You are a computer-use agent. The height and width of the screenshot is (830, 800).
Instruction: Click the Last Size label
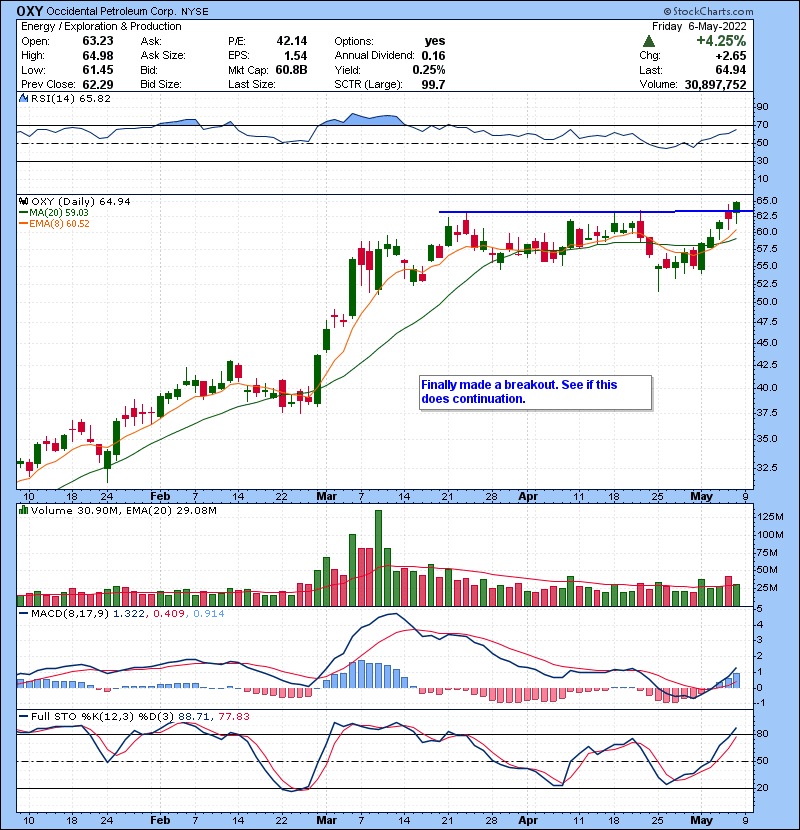pos(251,84)
